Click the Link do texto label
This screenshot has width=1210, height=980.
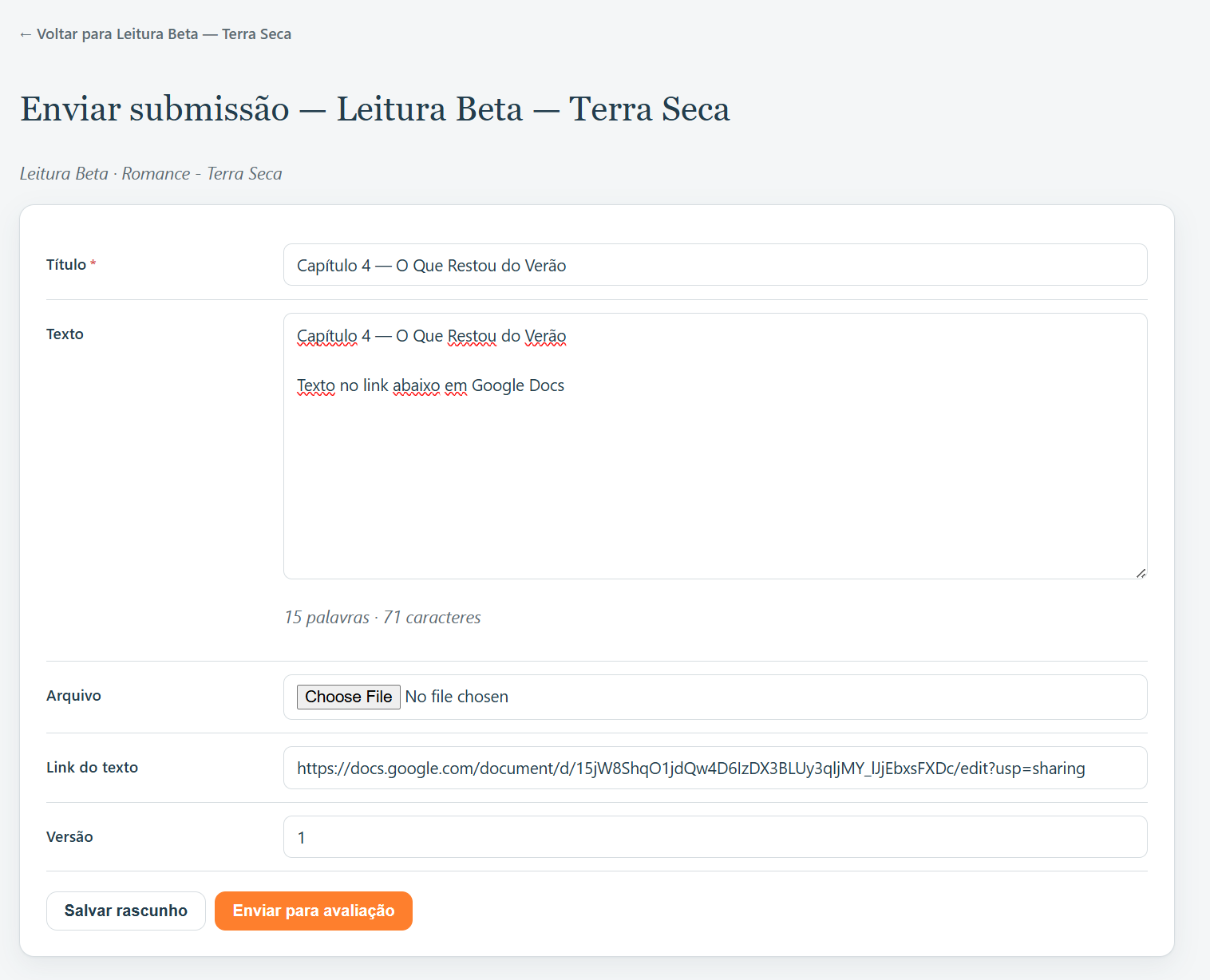(92, 768)
